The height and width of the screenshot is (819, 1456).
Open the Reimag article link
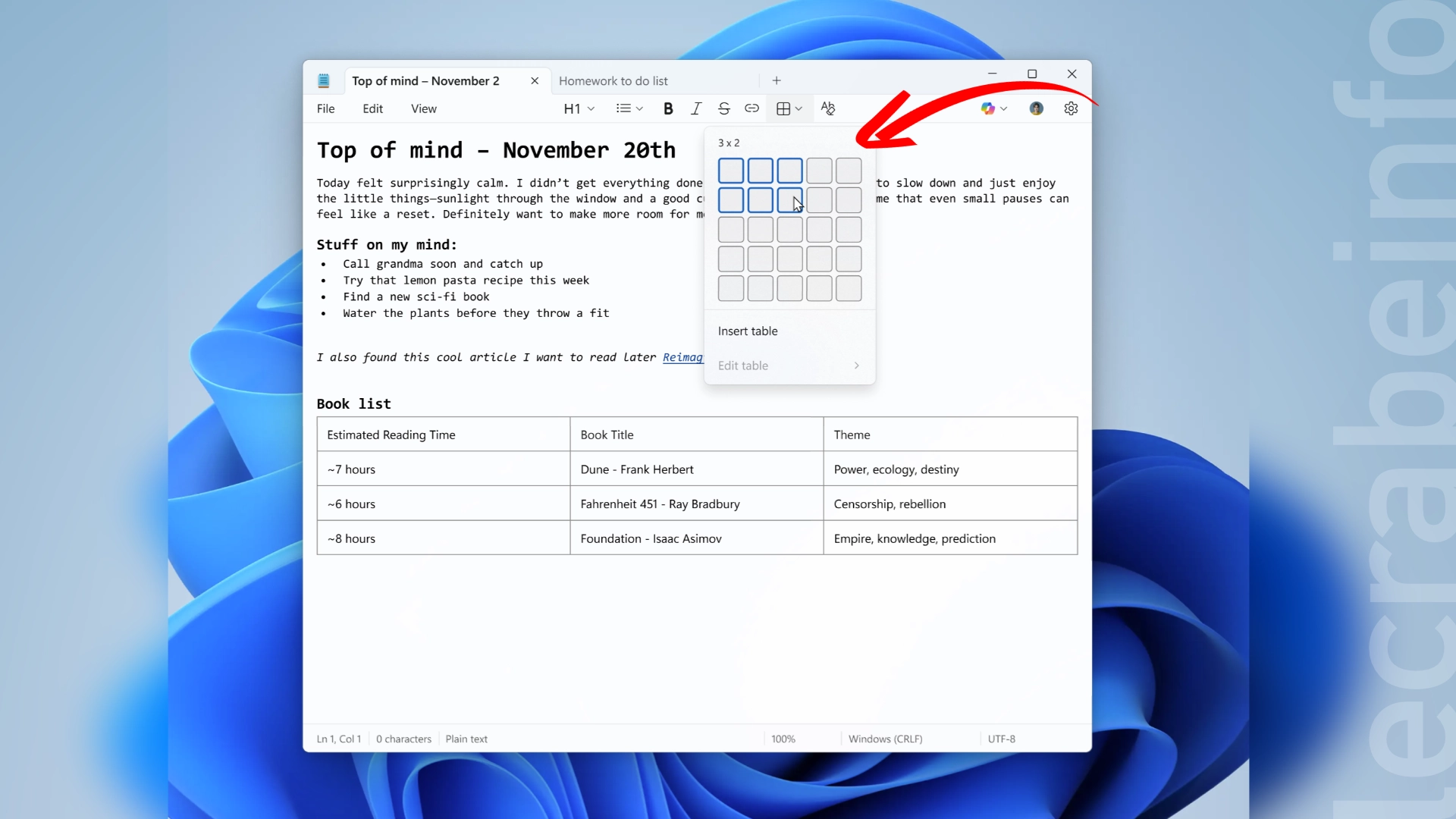point(682,357)
